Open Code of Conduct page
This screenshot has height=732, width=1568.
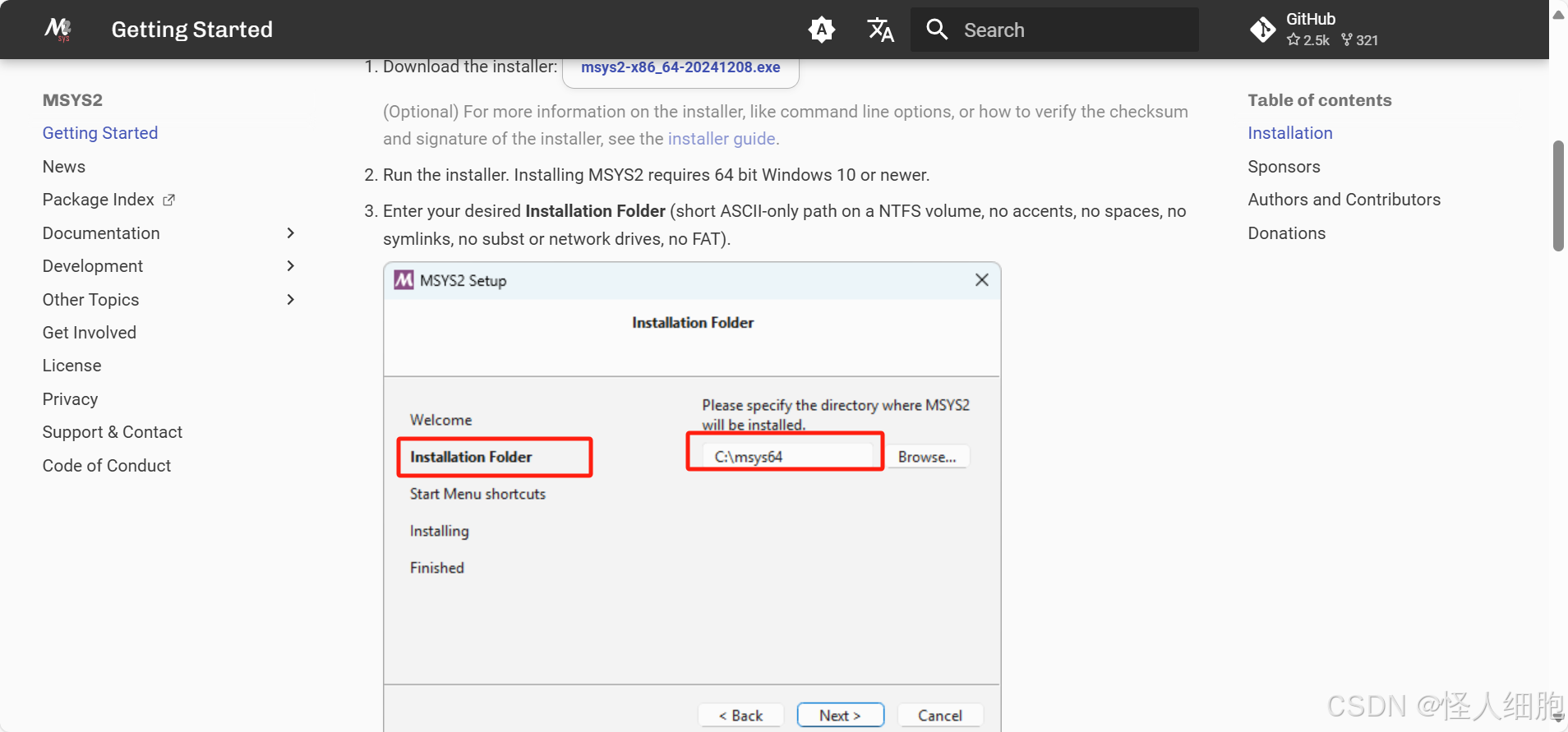click(x=107, y=466)
